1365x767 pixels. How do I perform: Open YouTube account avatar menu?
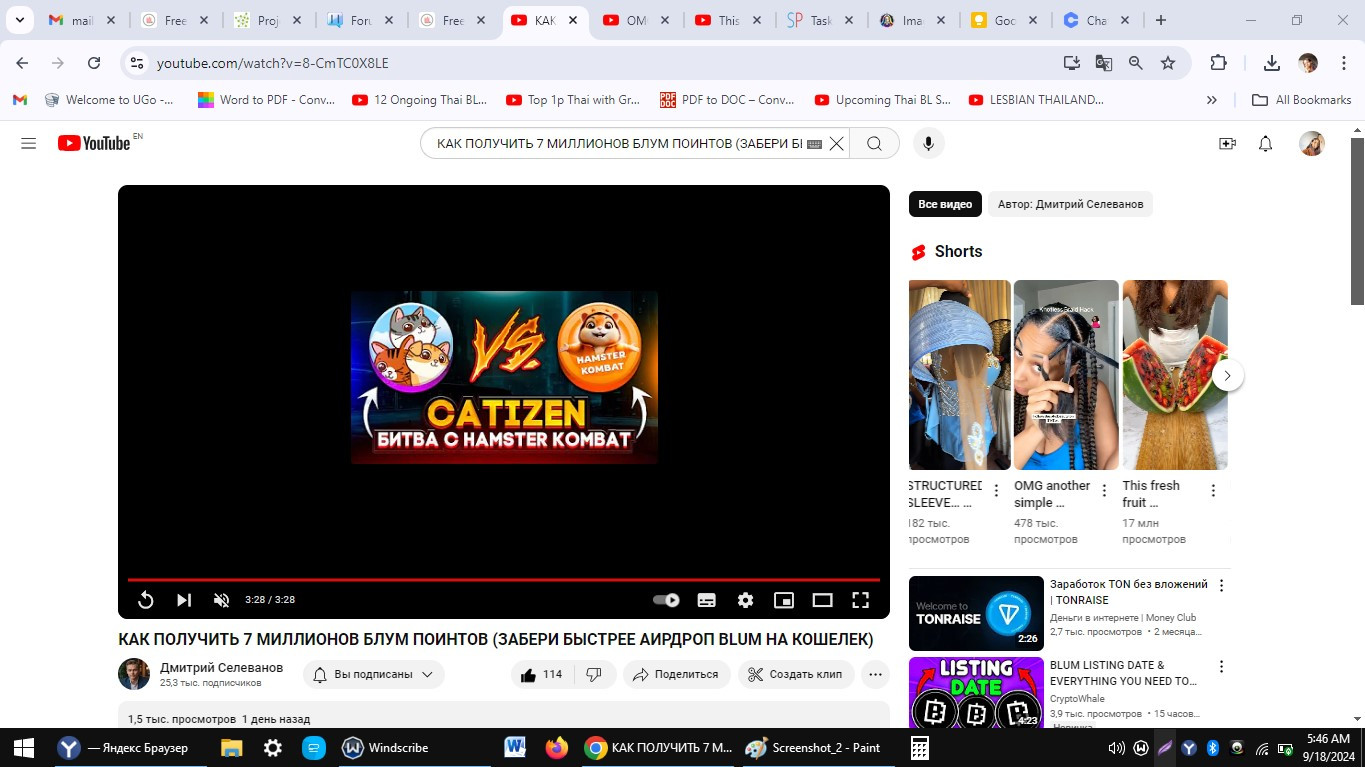[x=1312, y=144]
